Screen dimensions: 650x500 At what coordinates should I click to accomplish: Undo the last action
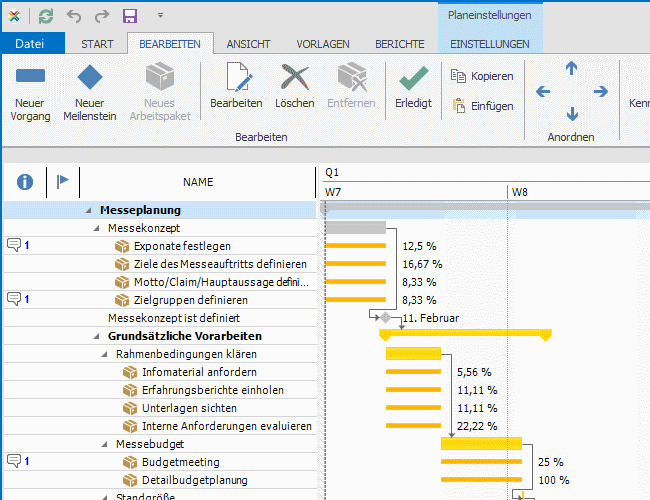(x=74, y=16)
